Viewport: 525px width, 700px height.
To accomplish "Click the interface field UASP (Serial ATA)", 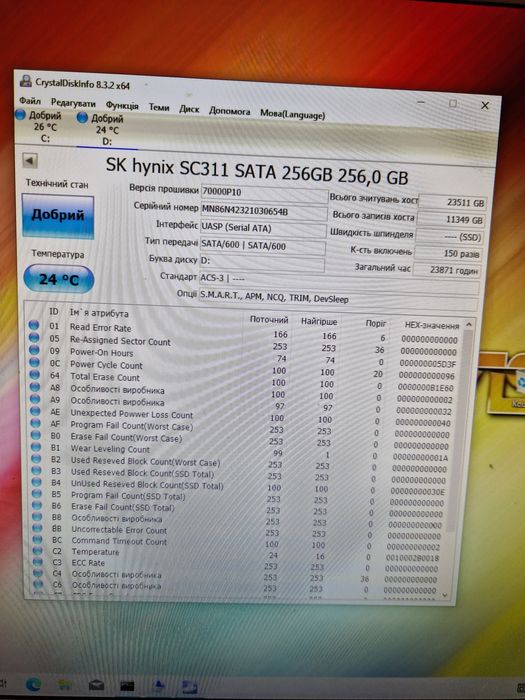I will tap(263, 229).
